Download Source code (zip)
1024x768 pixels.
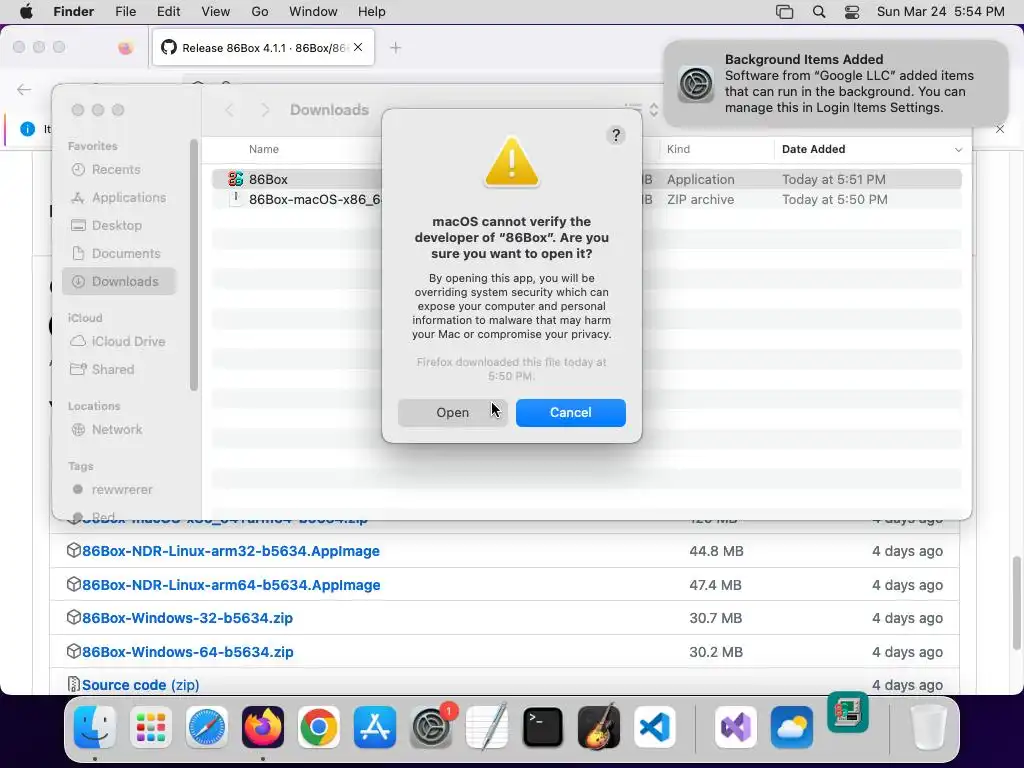(140, 685)
